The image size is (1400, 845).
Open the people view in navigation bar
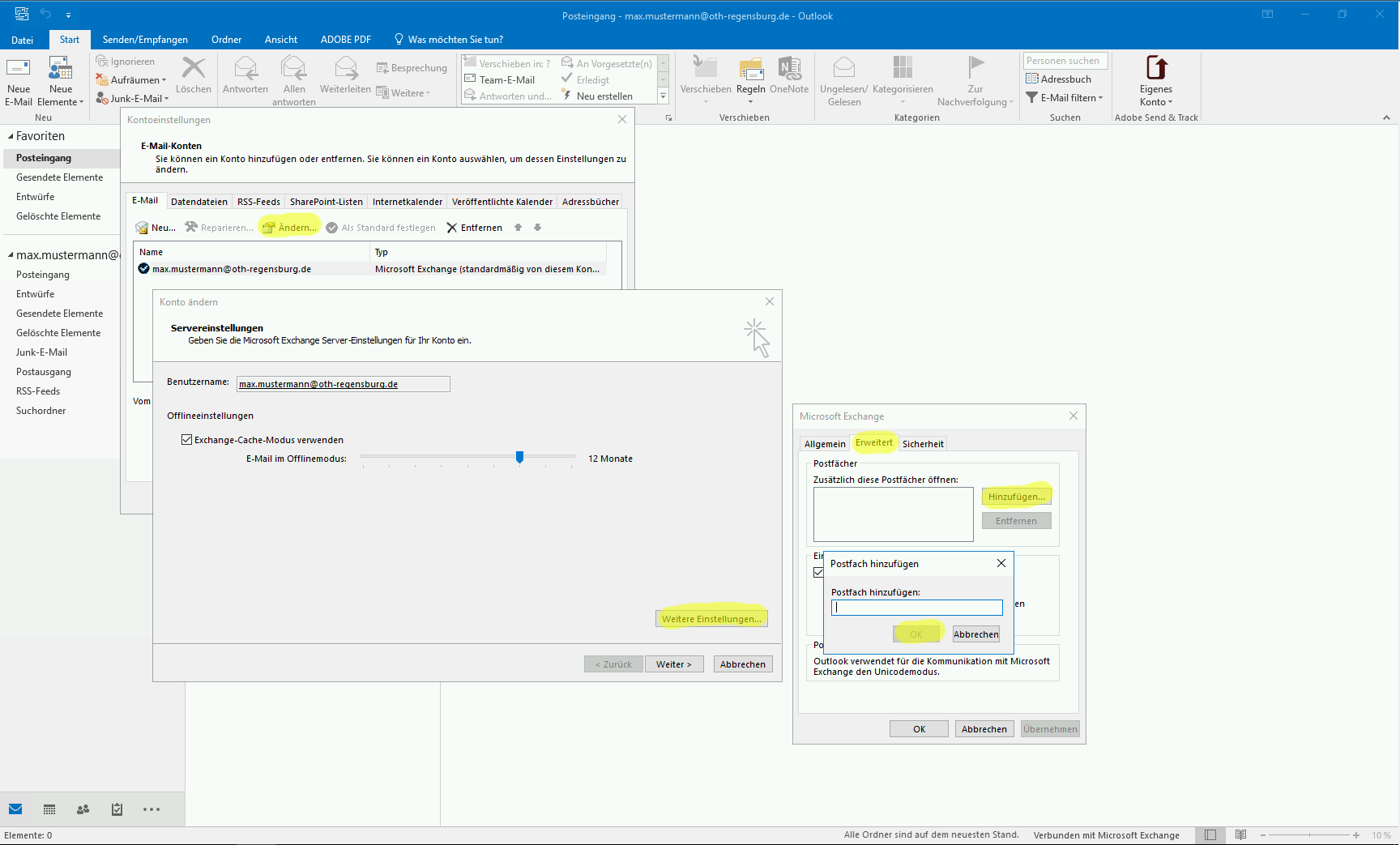(x=83, y=809)
